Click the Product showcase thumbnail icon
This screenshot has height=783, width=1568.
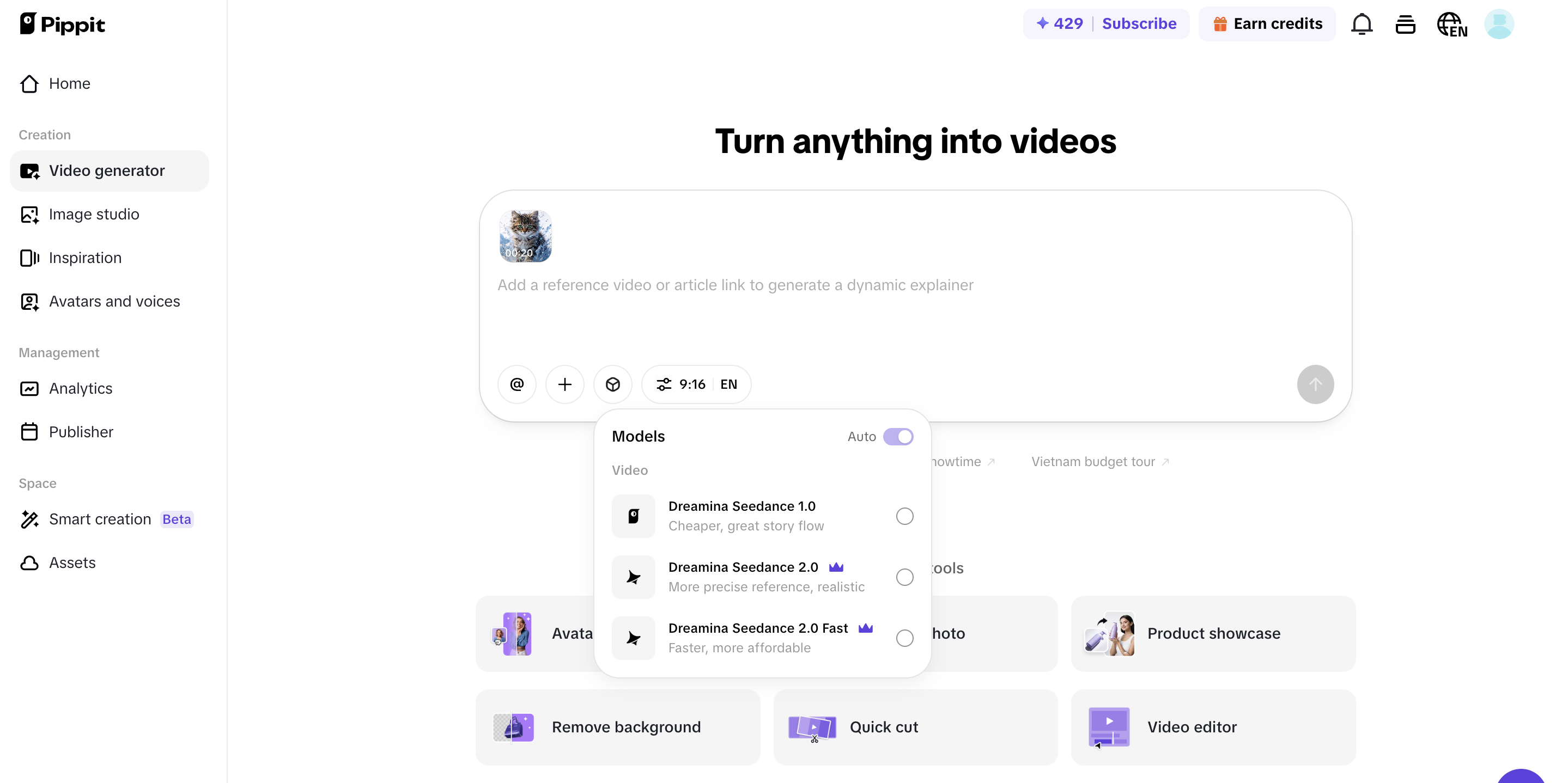(1110, 633)
